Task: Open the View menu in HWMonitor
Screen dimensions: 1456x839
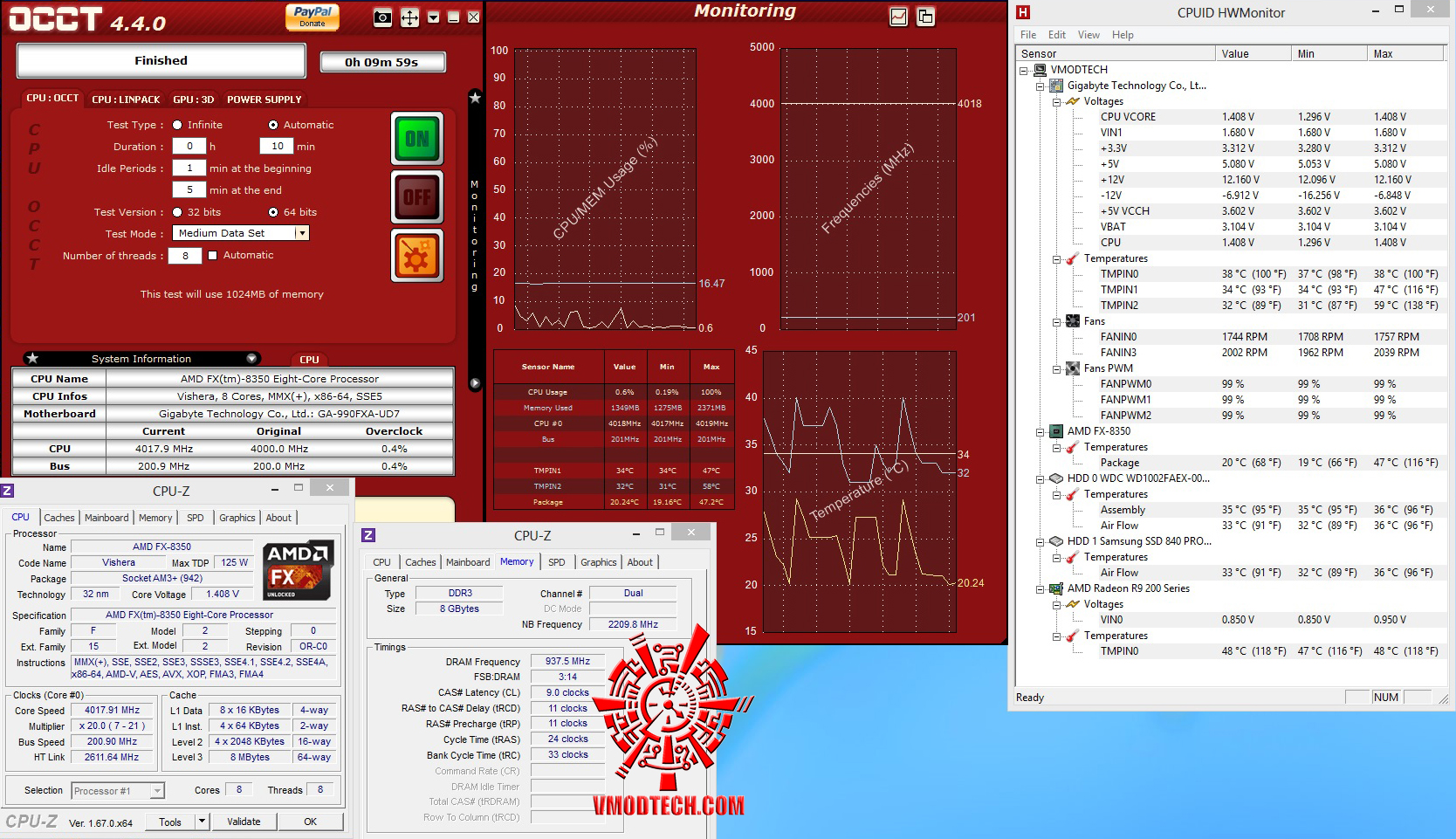Action: (x=1089, y=35)
